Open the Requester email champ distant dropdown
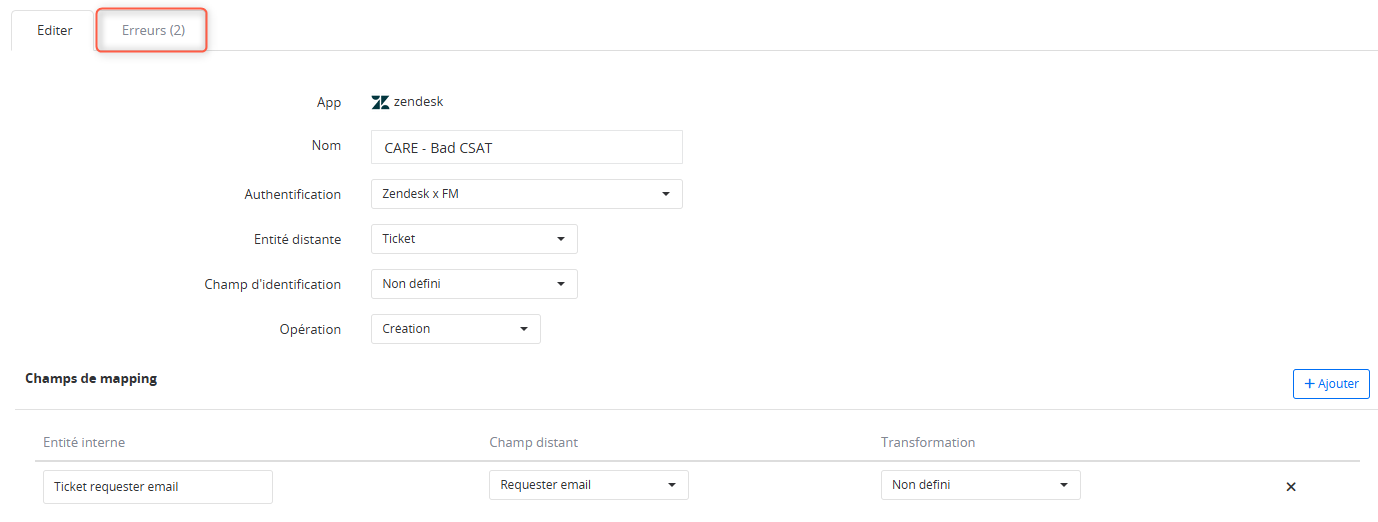Viewport: 1378px width, 522px height. (588, 485)
